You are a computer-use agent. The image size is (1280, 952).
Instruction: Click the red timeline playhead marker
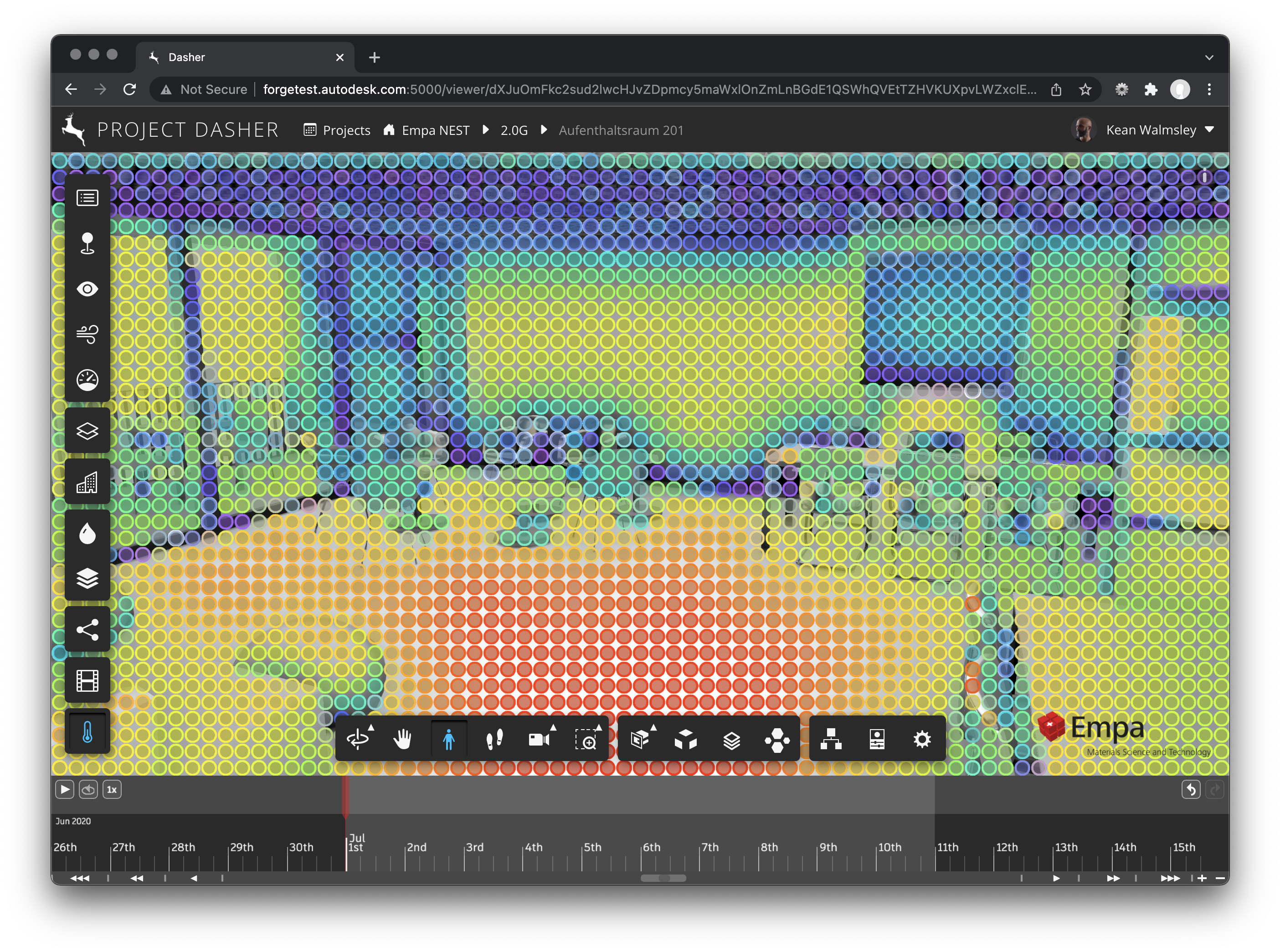click(346, 798)
